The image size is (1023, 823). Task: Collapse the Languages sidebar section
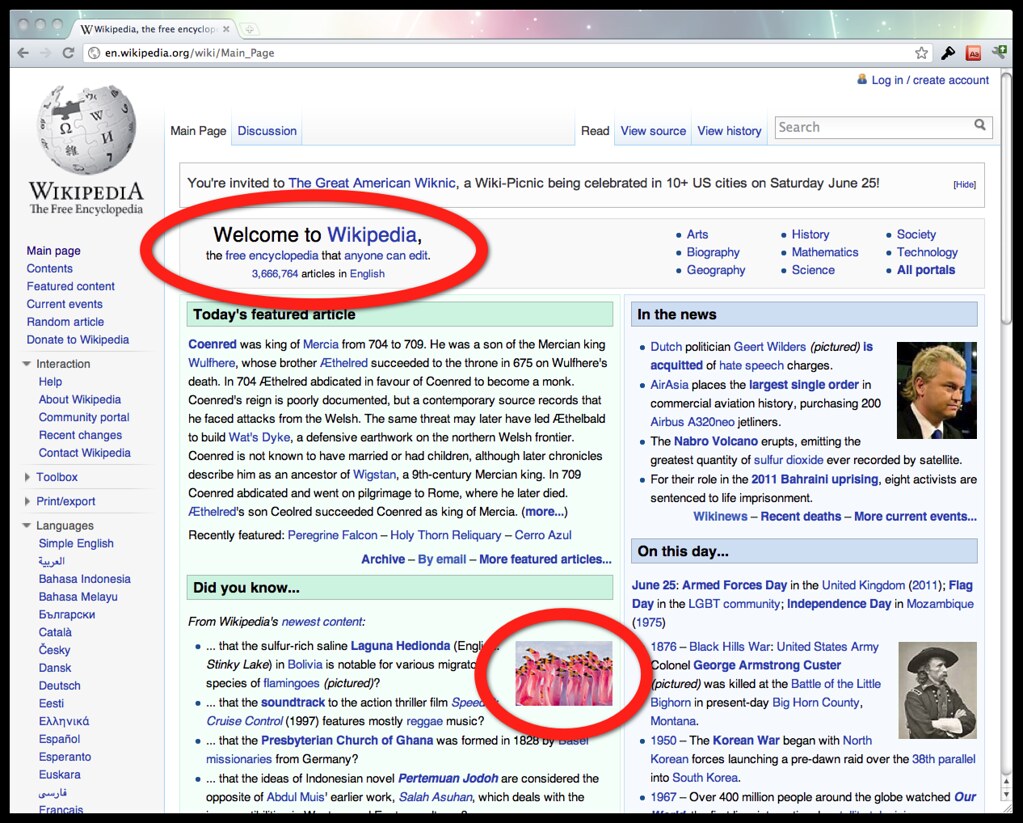(x=27, y=526)
